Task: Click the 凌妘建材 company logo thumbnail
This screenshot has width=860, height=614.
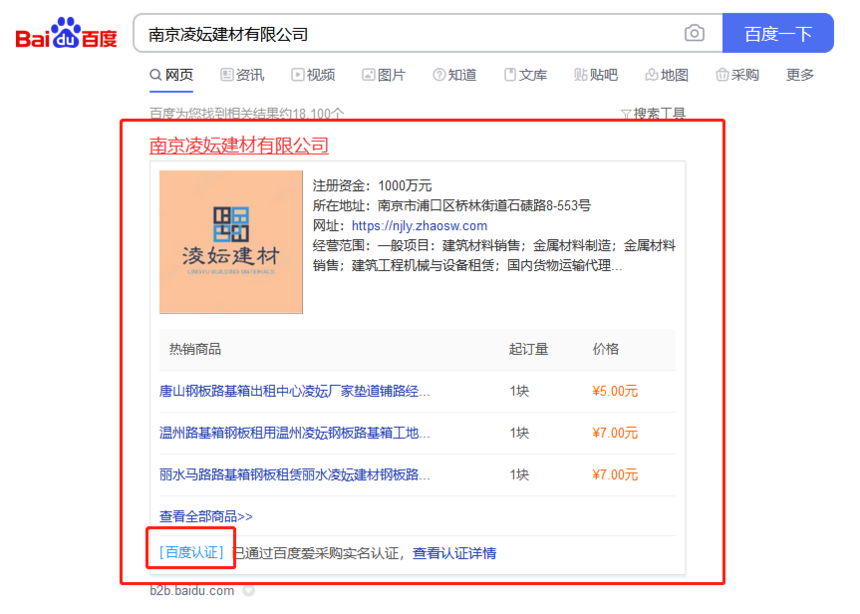Action: click(x=231, y=242)
